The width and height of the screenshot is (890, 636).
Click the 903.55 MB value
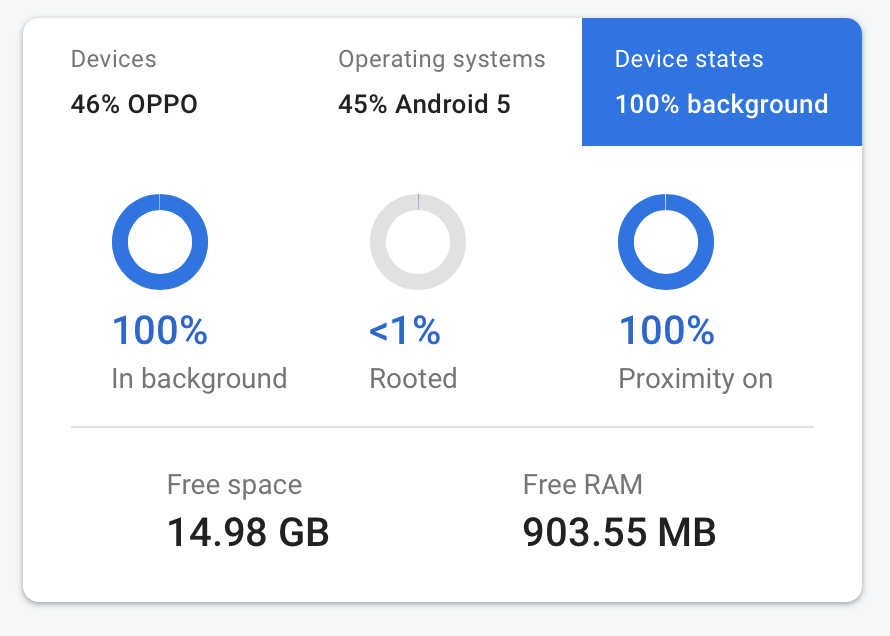tap(619, 533)
